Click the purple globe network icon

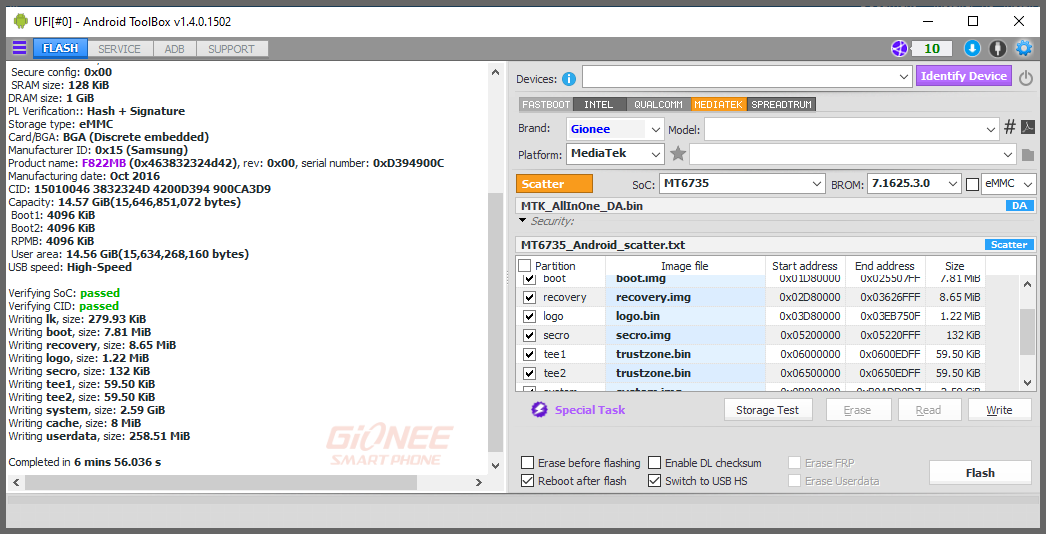coord(899,48)
